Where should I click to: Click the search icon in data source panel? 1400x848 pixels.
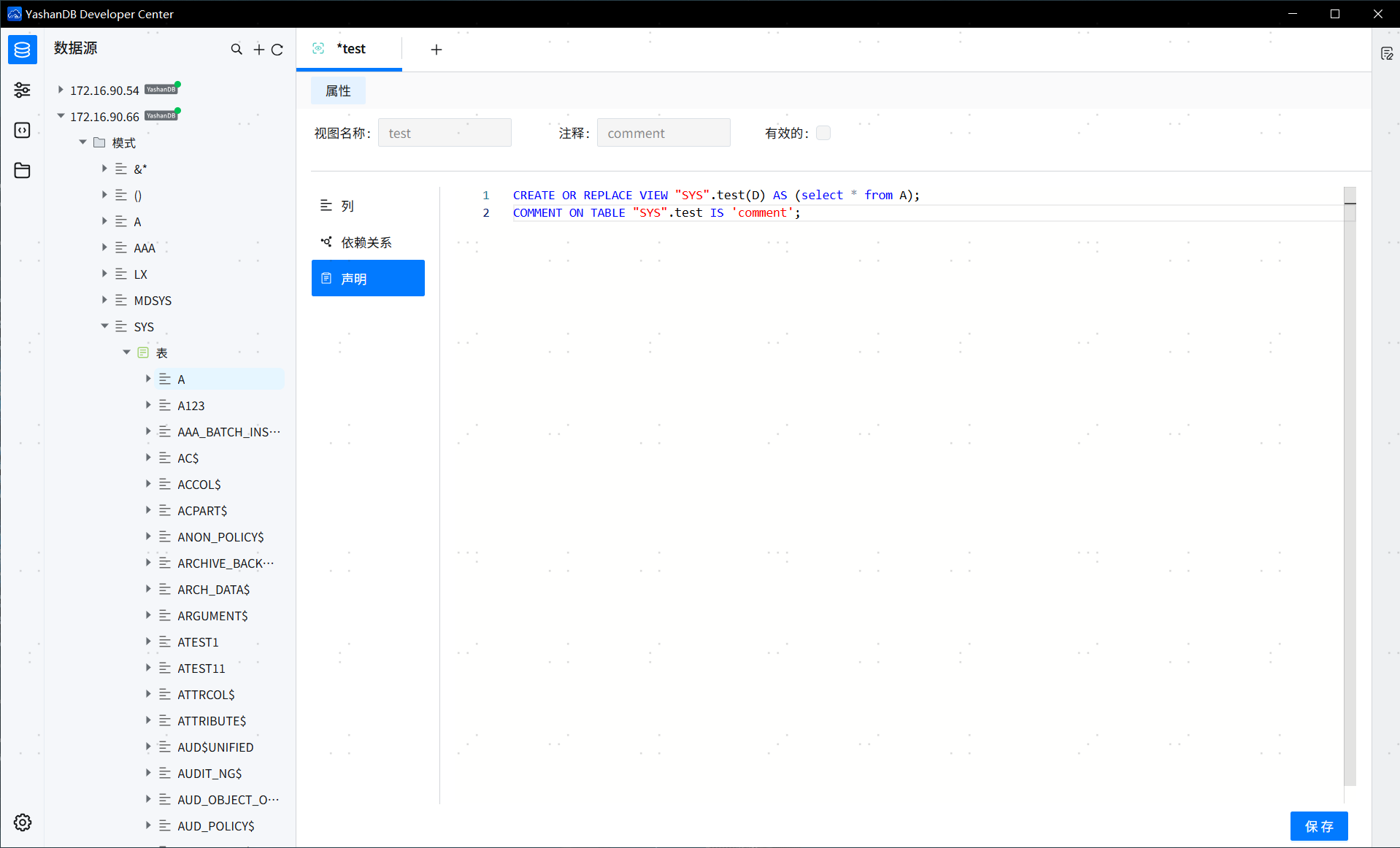tap(236, 49)
